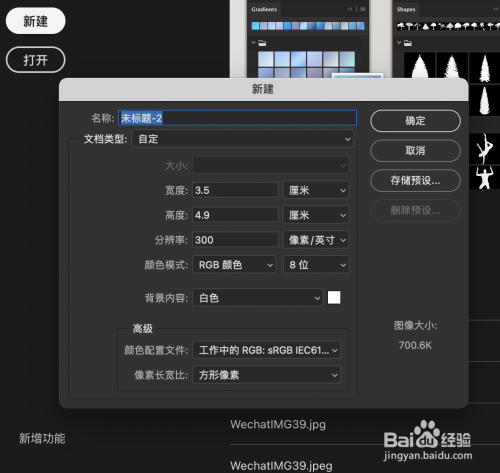Click the 高度 input field showing 4.9
The width and height of the screenshot is (500, 473).
point(235,215)
